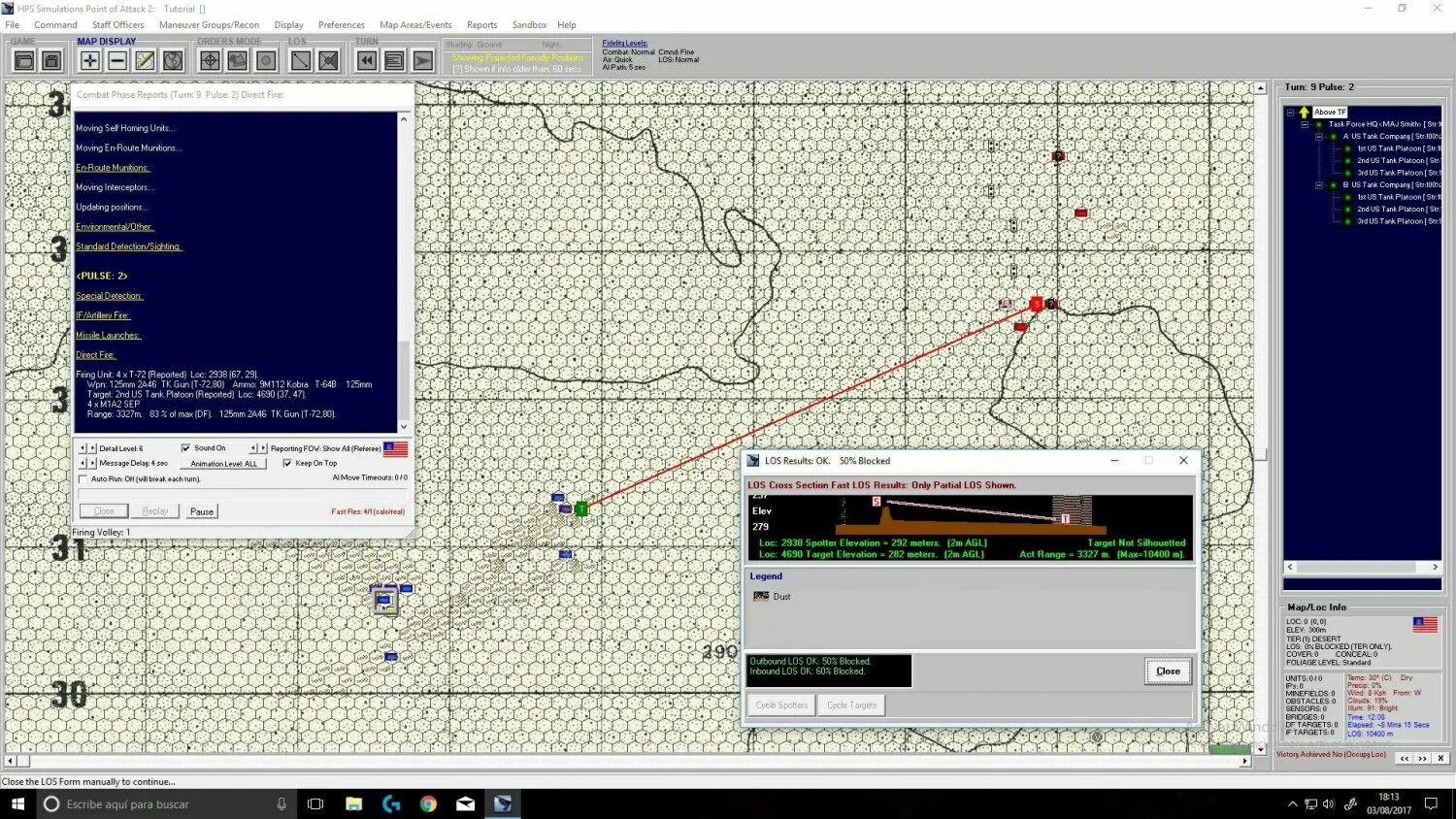Image resolution: width=1456 pixels, height=819 pixels.
Task: Click the save game disk icon under GAME
Action: 52,61
